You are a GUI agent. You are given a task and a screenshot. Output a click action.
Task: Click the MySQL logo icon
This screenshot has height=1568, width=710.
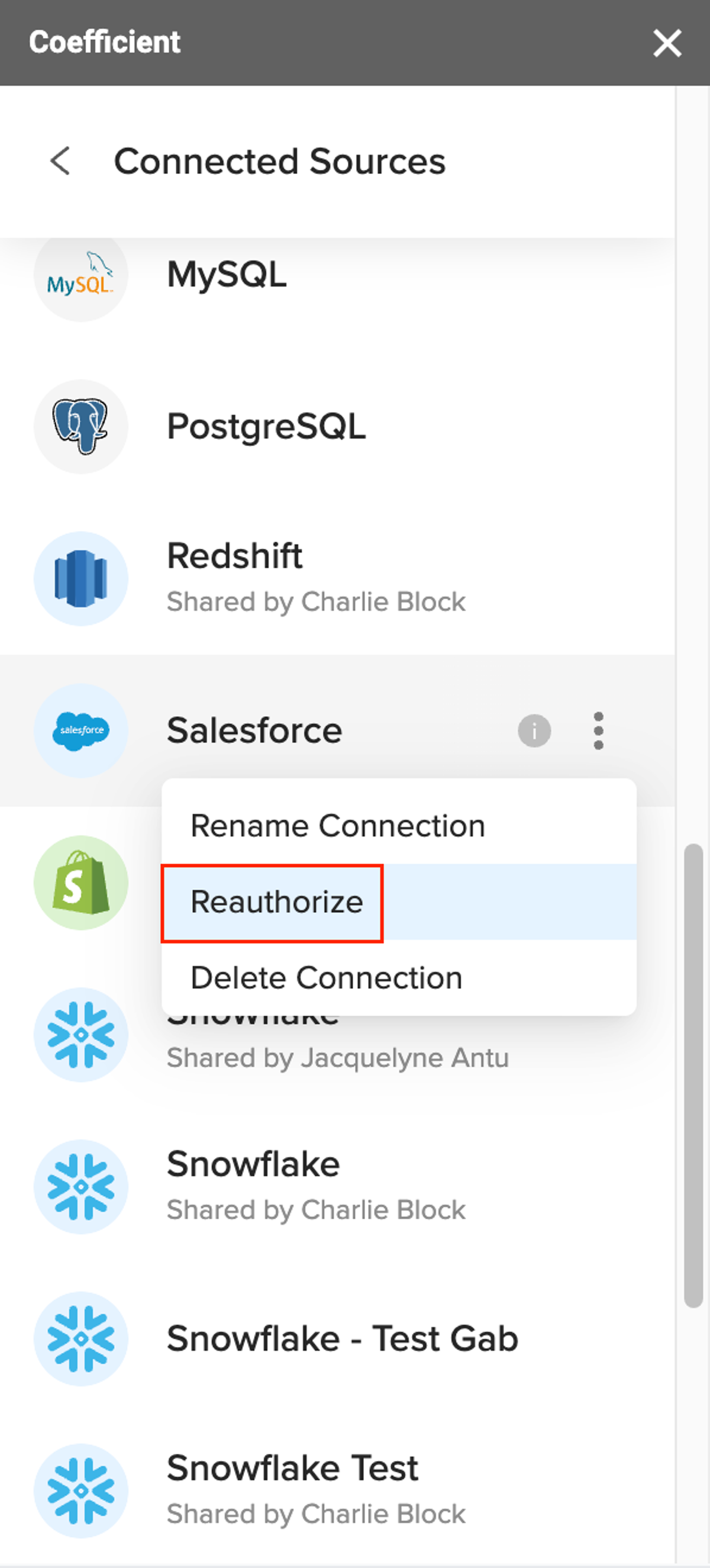coord(81,275)
